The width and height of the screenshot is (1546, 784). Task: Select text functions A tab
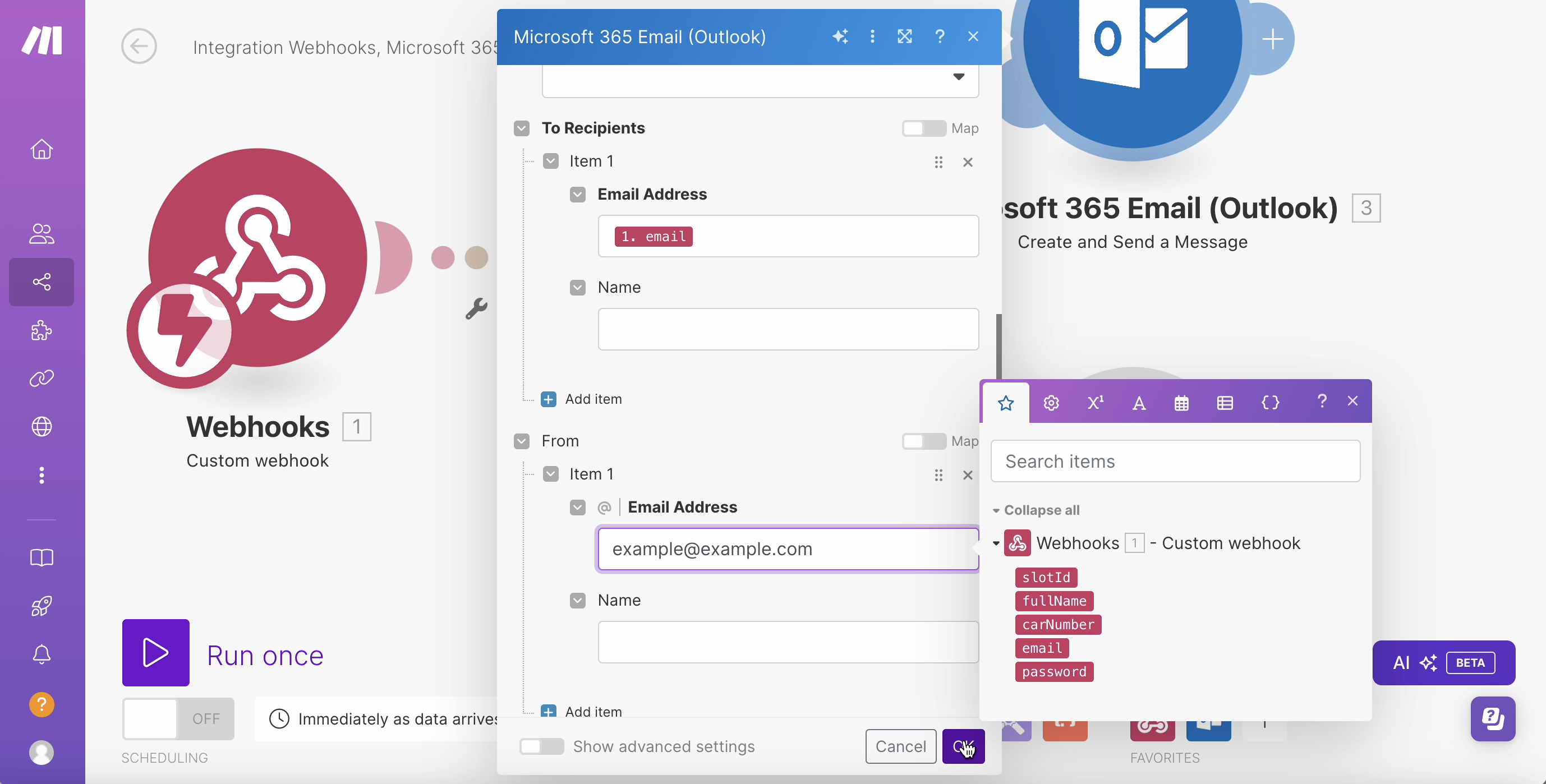[1139, 403]
